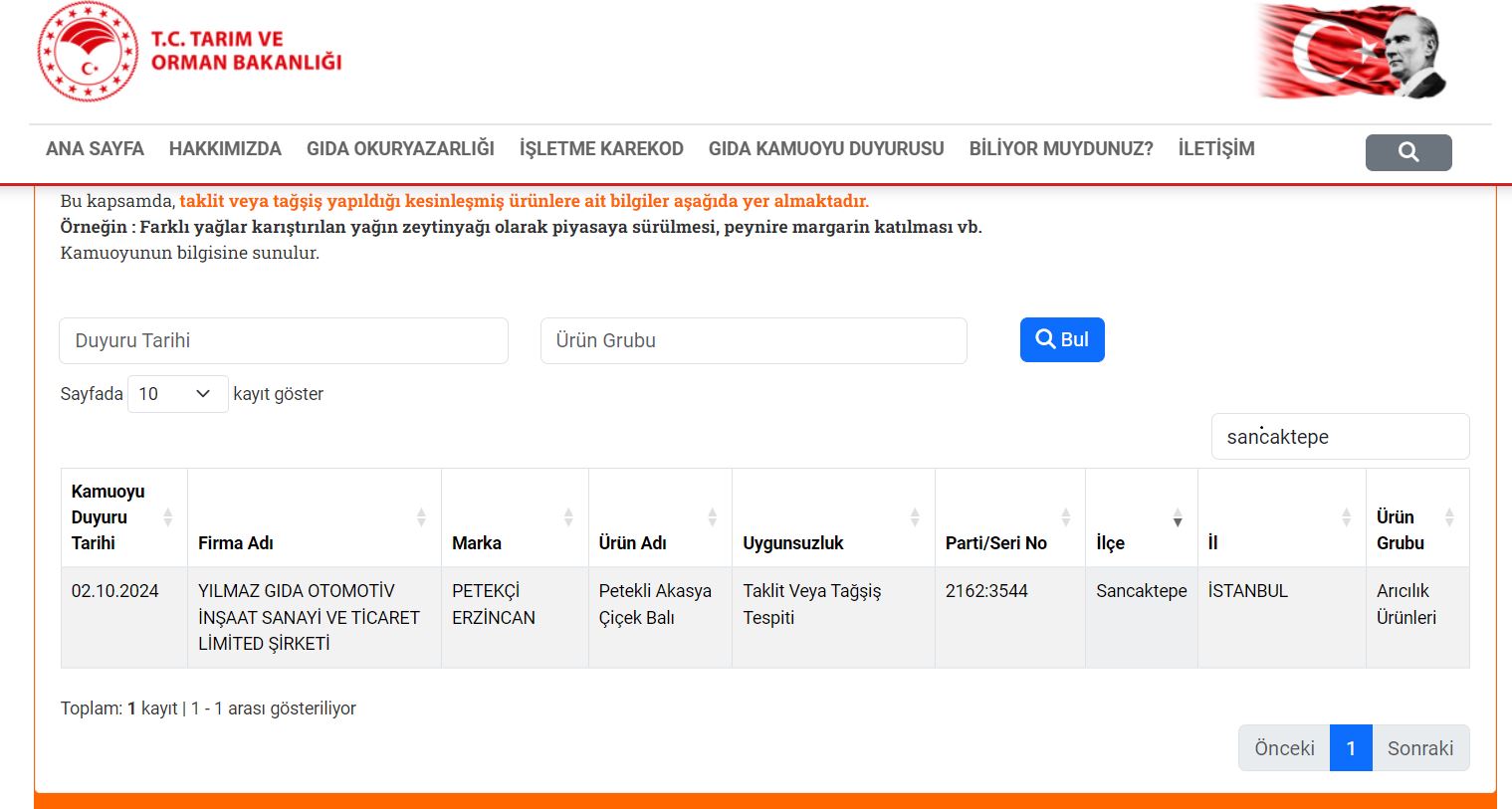Sort table by Uygunsuzluk column
The height and width of the screenshot is (809, 1512).
[832, 517]
